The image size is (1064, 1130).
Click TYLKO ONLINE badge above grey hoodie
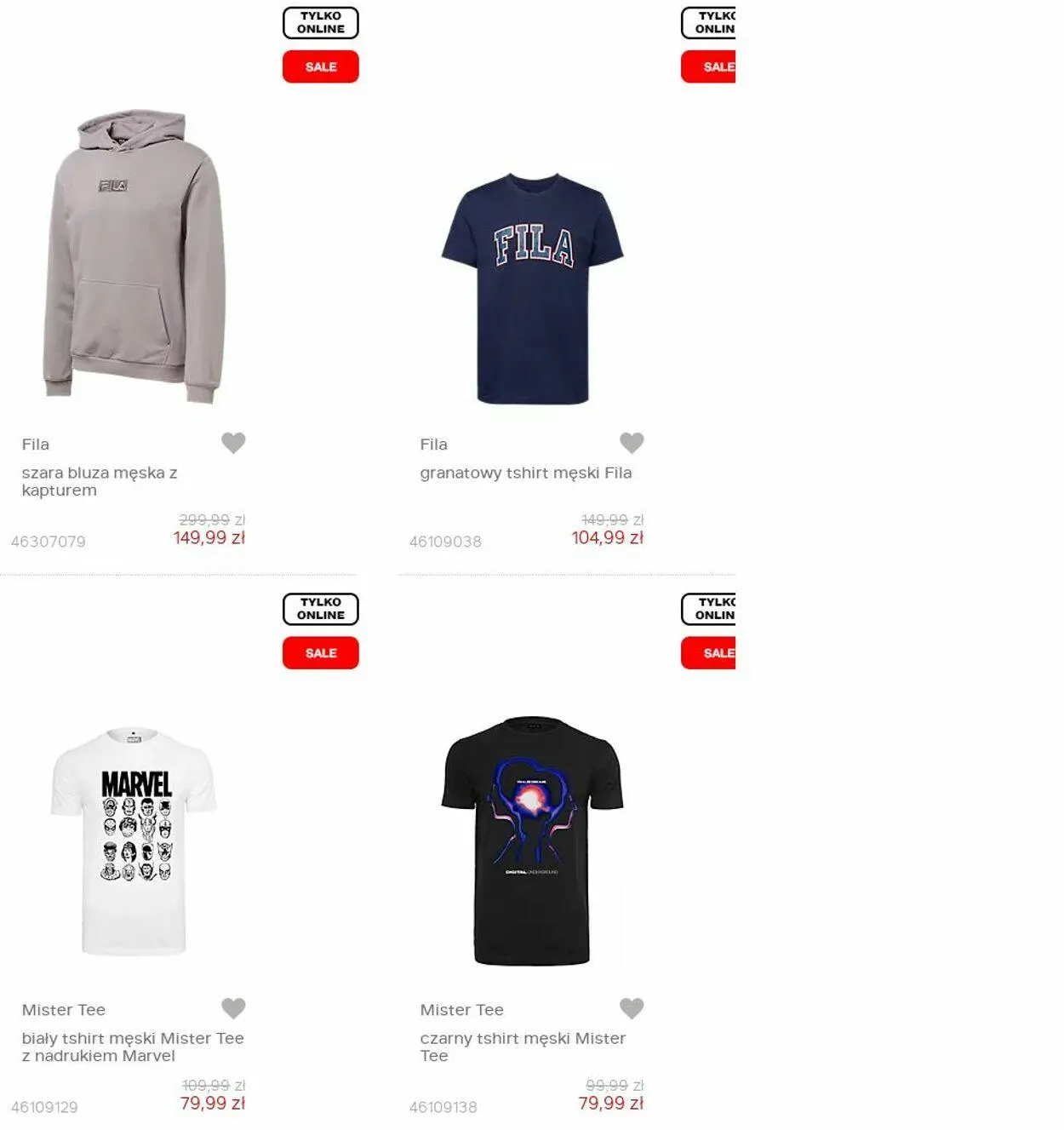tap(321, 23)
